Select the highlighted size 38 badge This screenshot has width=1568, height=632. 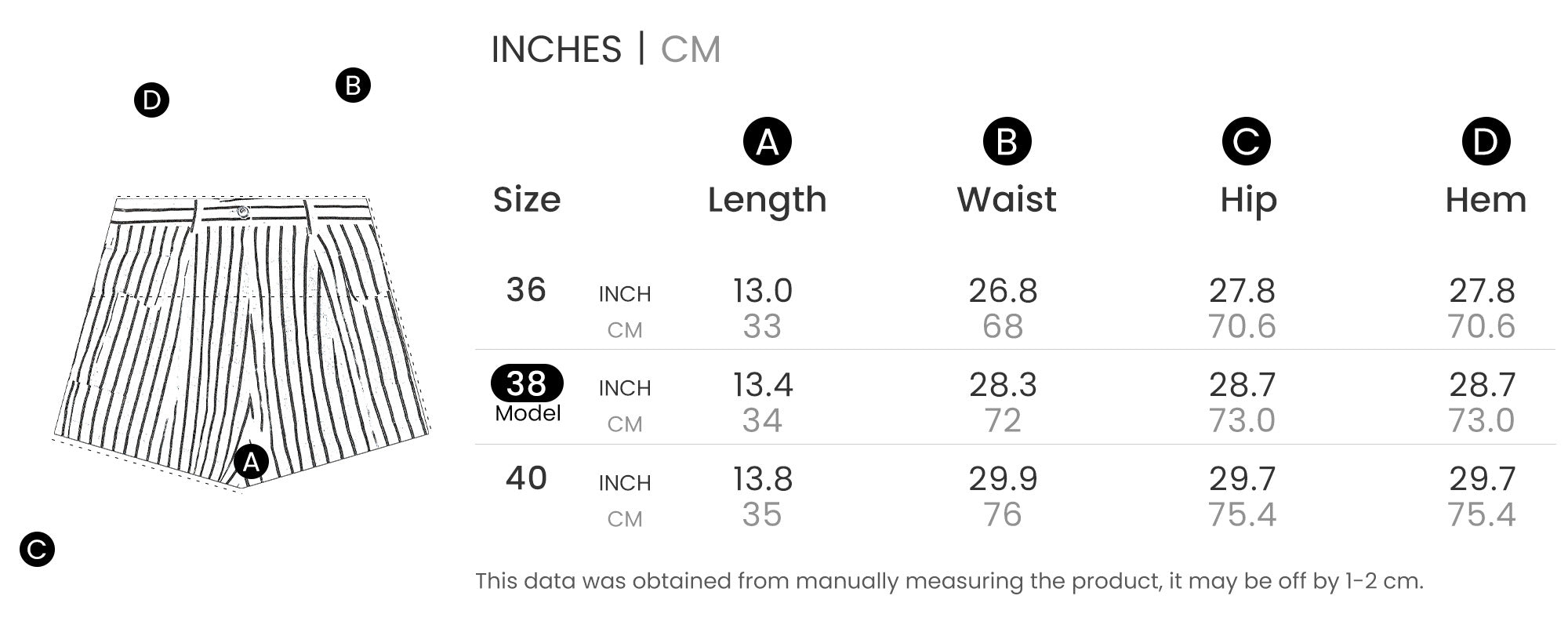click(x=527, y=383)
